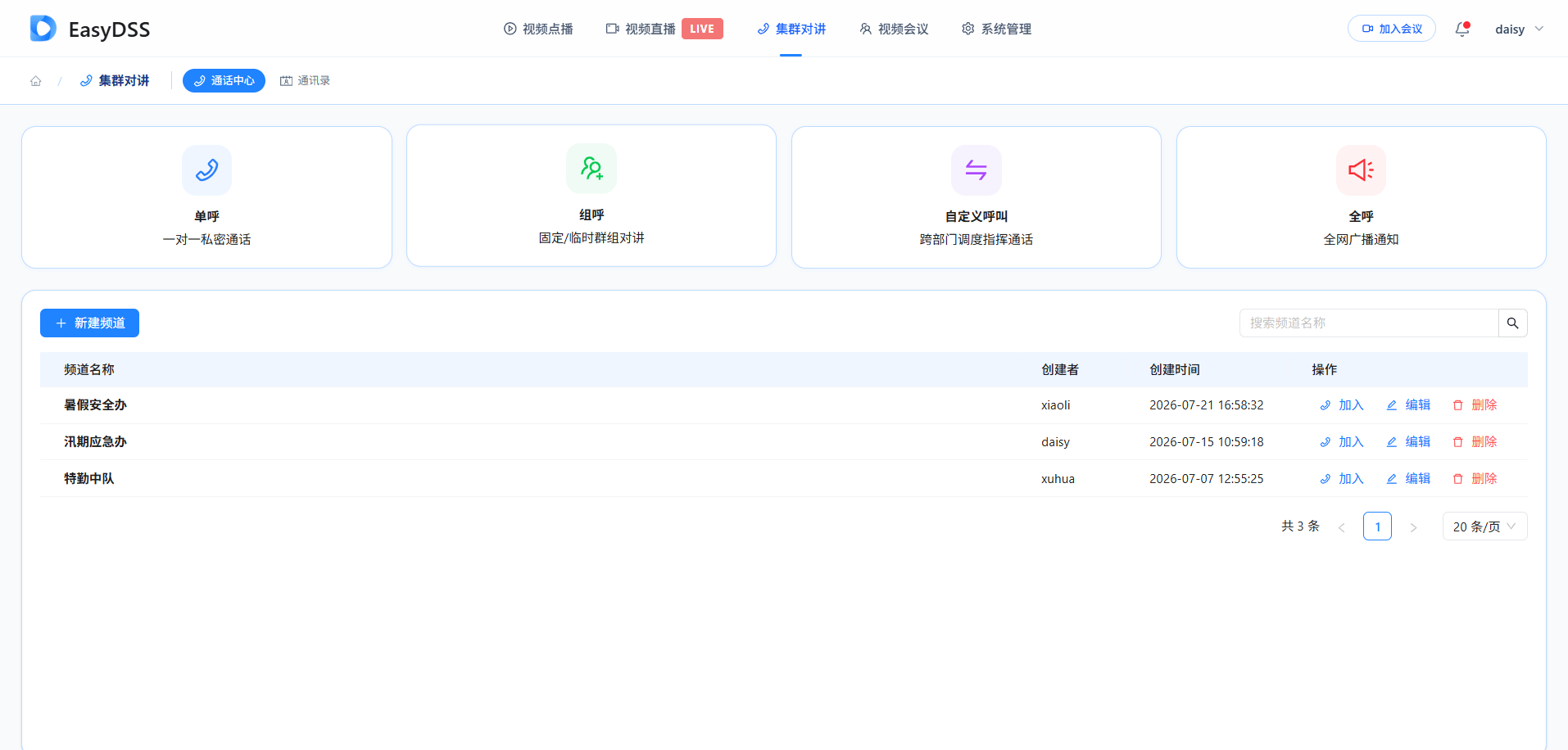The image size is (1568, 750).
Task: Click the 单呼 phone icon
Action: [206, 170]
